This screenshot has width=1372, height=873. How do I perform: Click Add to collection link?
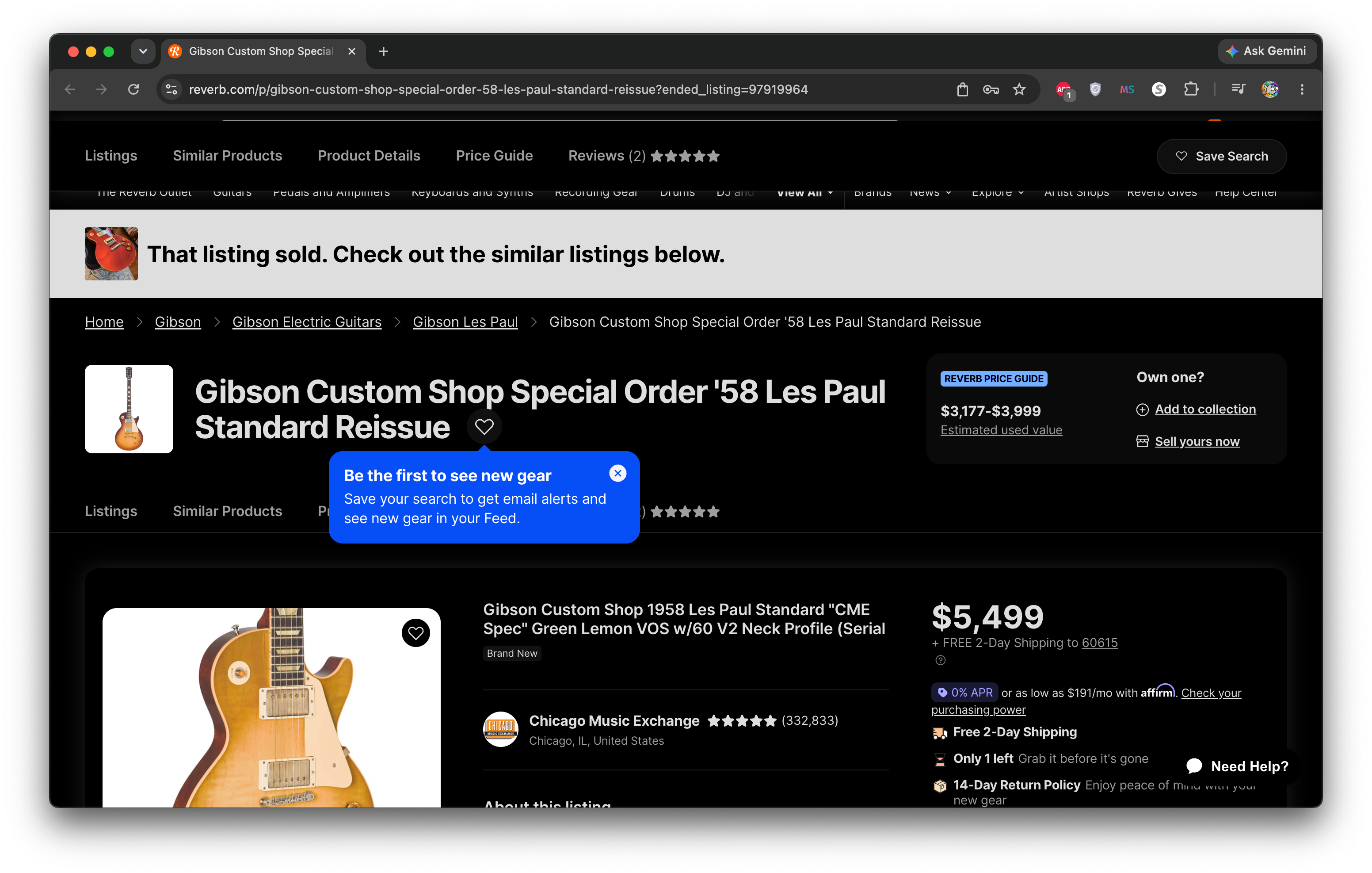tap(1205, 409)
